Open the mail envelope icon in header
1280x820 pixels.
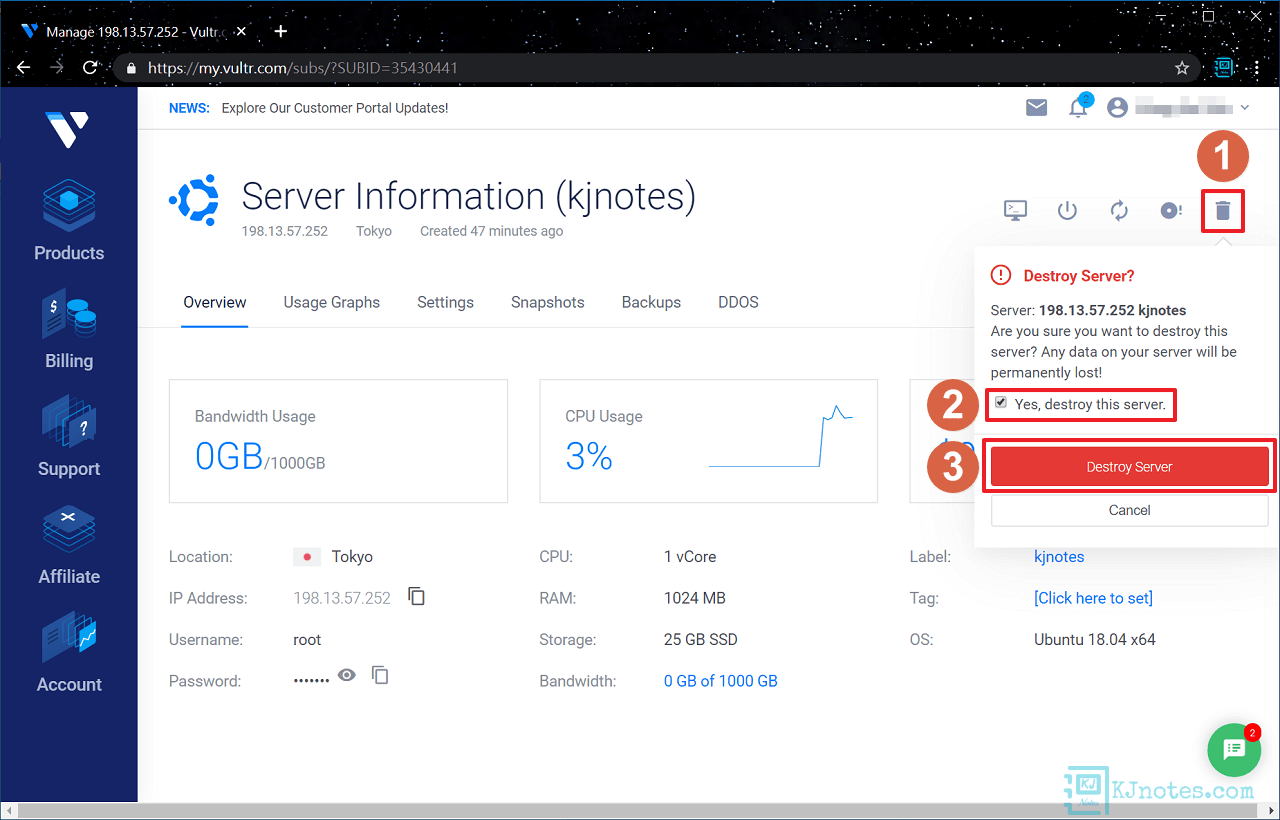1037,108
